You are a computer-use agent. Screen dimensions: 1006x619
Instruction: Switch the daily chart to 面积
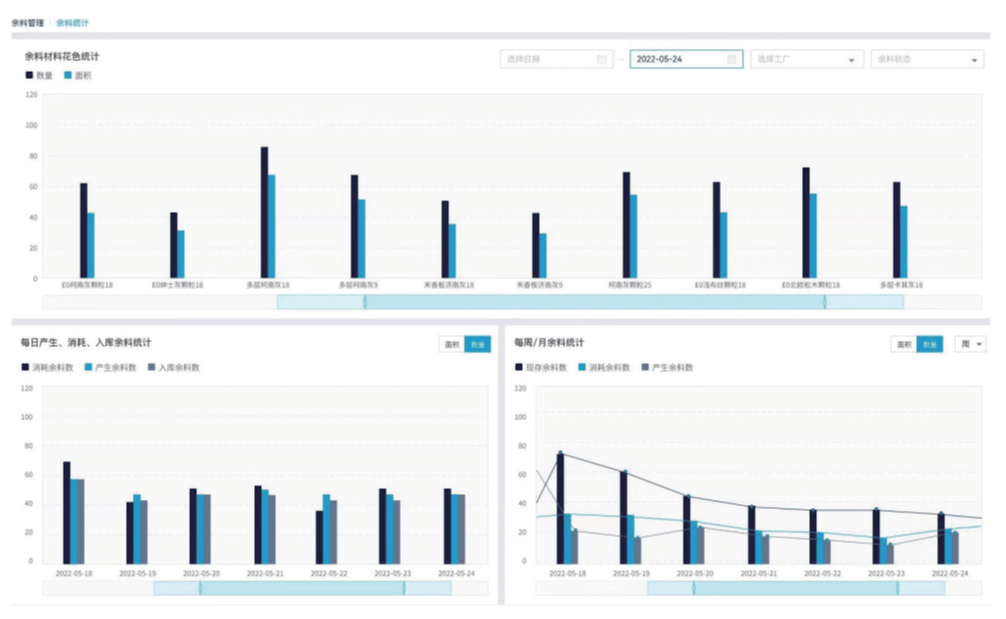[452, 344]
